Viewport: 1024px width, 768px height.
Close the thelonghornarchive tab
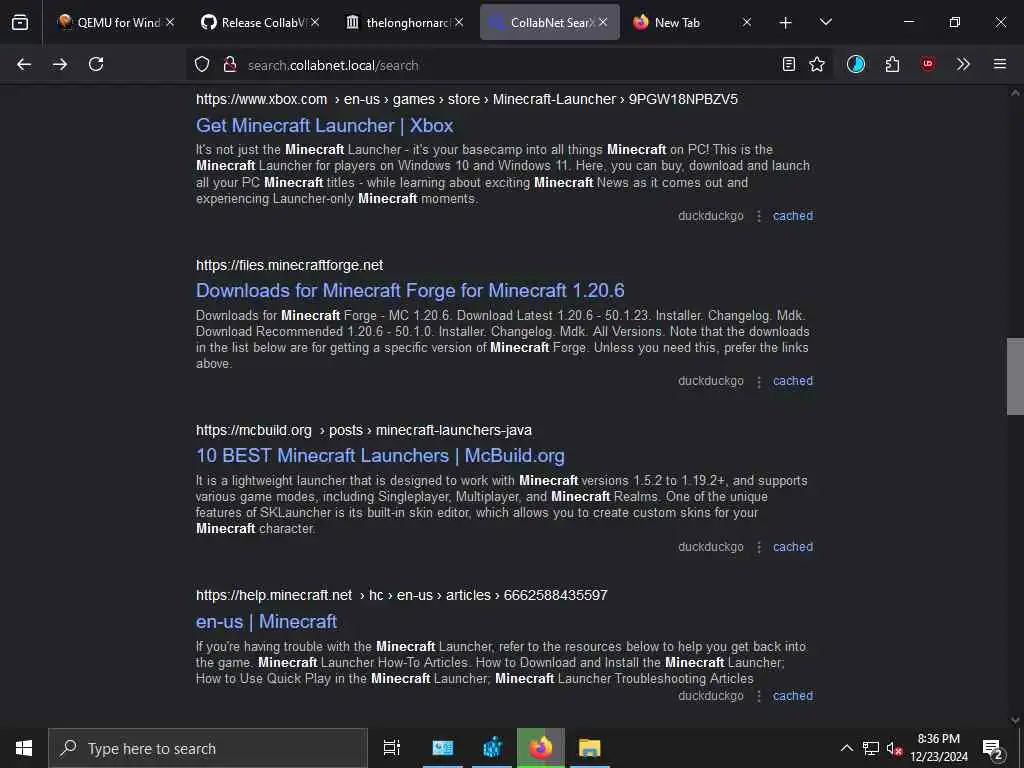click(x=459, y=22)
